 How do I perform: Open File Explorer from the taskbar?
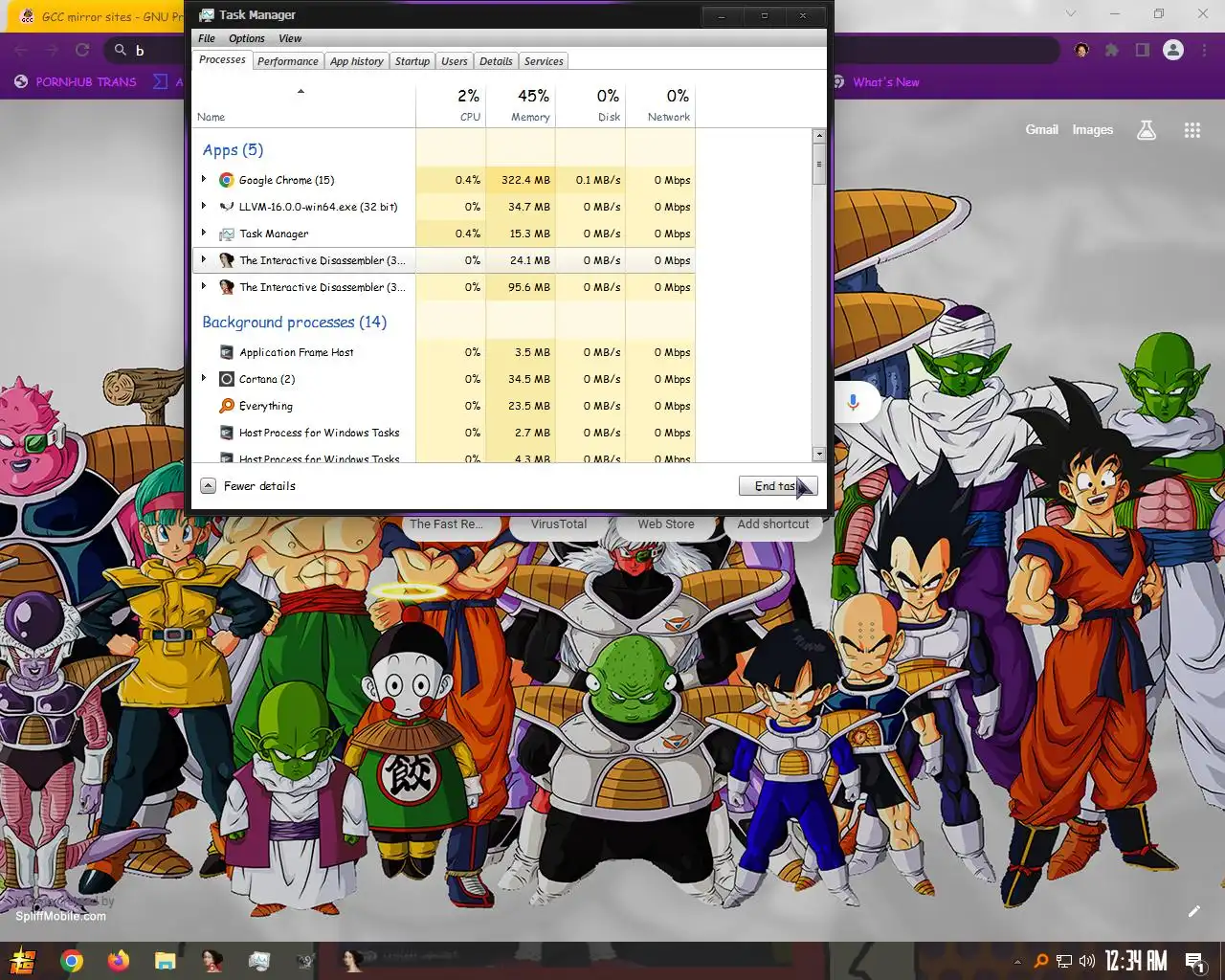click(166, 961)
